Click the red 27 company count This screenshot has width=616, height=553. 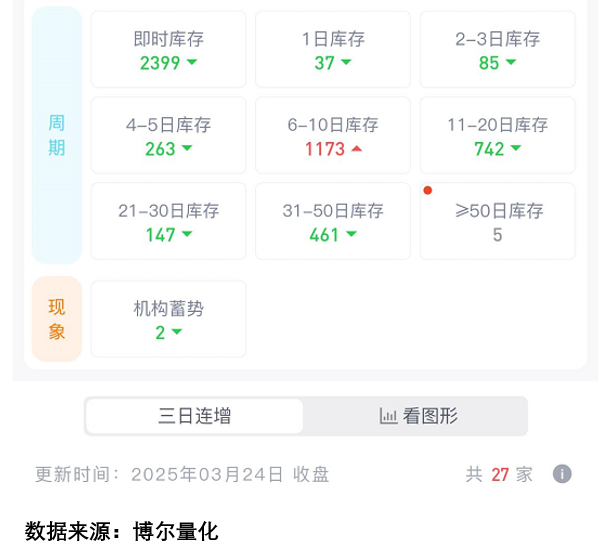[x=500, y=474]
